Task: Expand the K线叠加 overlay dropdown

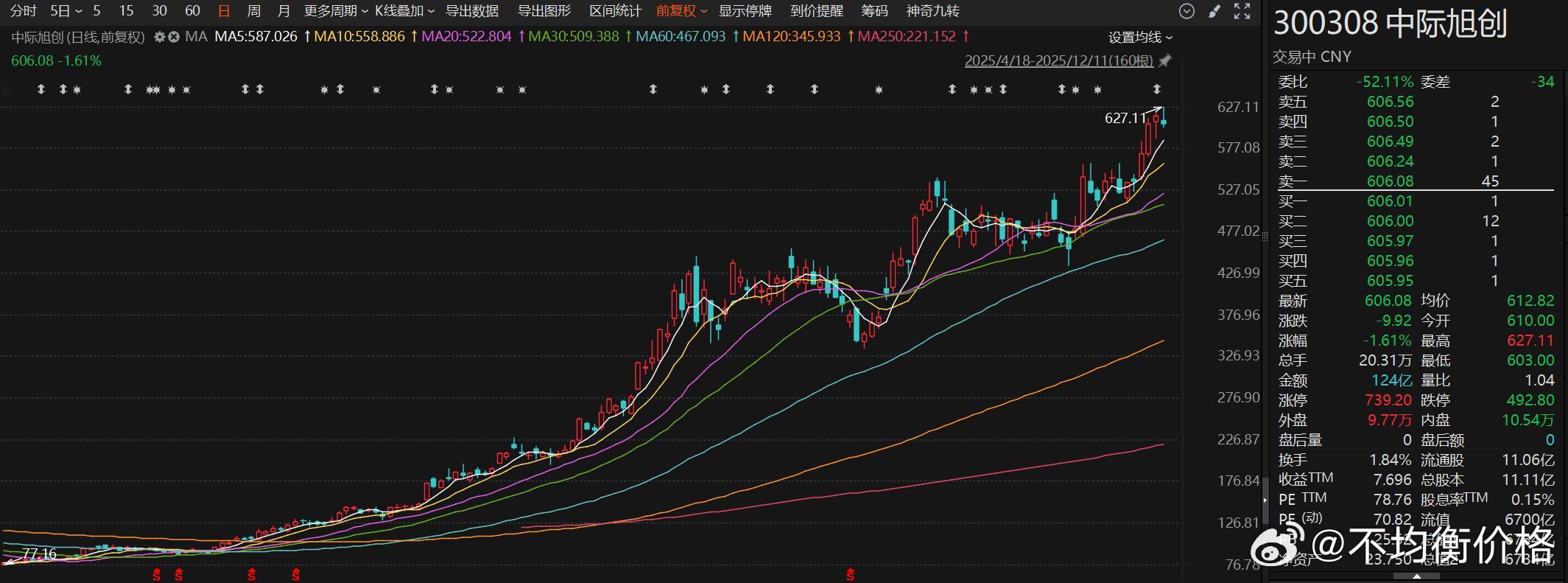Action: click(x=405, y=11)
